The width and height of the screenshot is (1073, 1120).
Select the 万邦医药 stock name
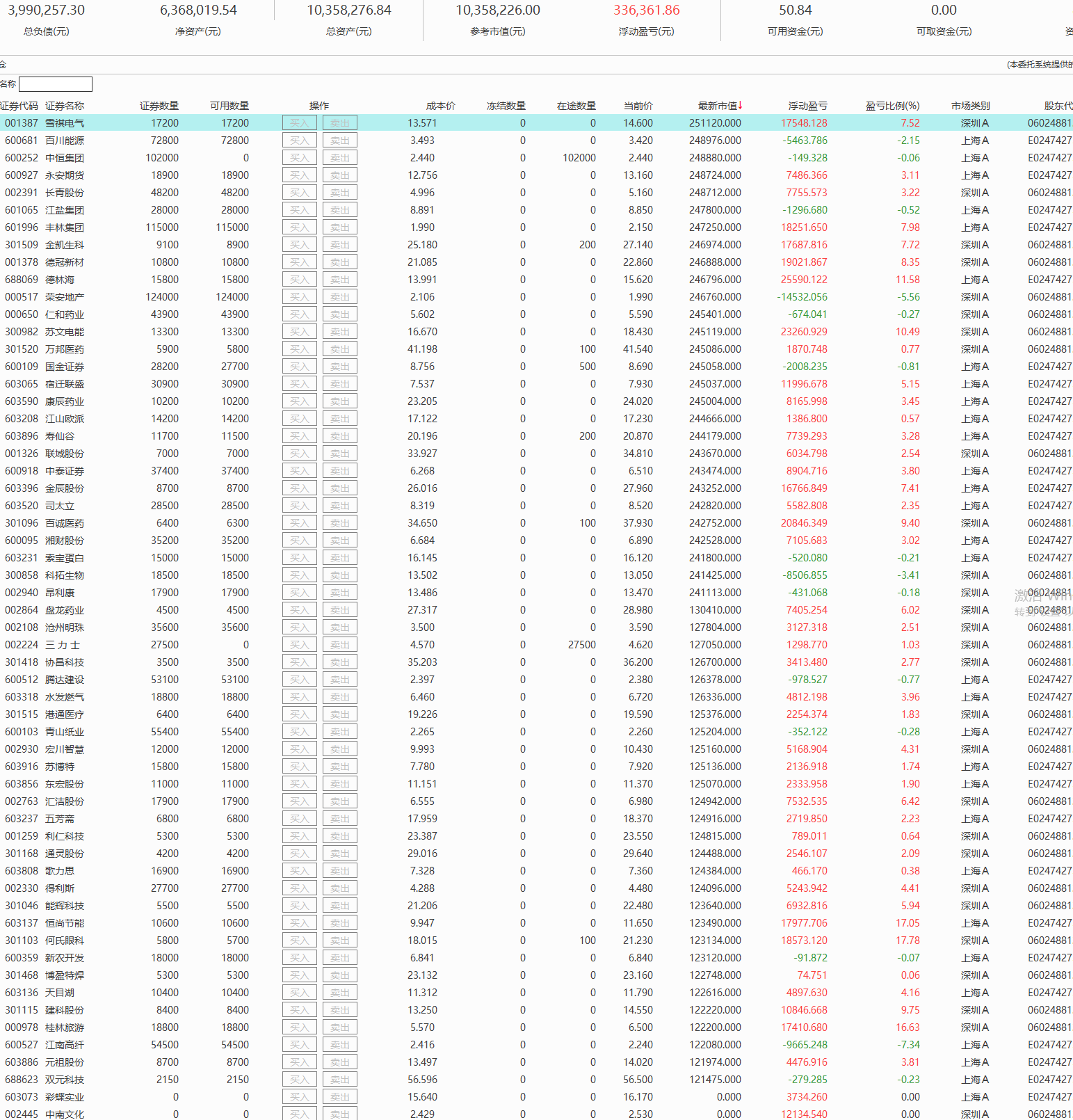65,349
